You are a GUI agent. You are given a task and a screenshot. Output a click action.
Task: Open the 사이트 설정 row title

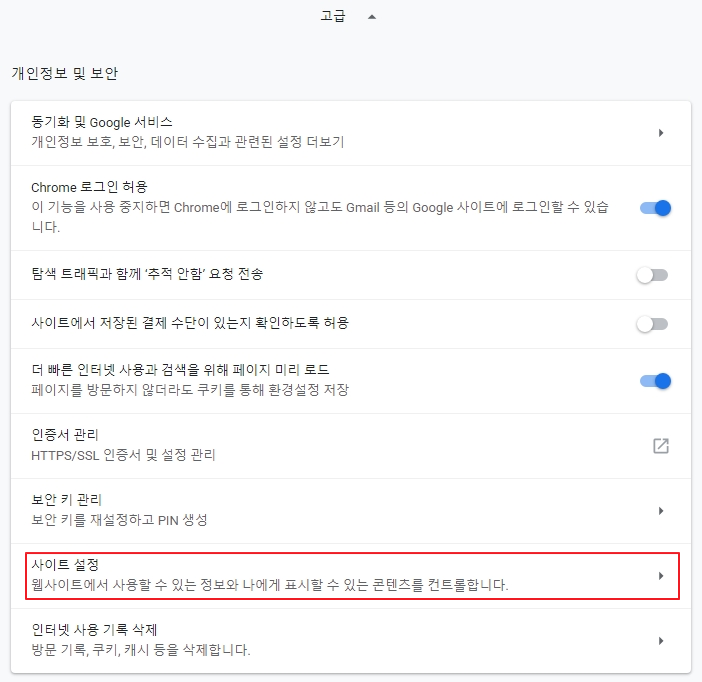[65, 565]
